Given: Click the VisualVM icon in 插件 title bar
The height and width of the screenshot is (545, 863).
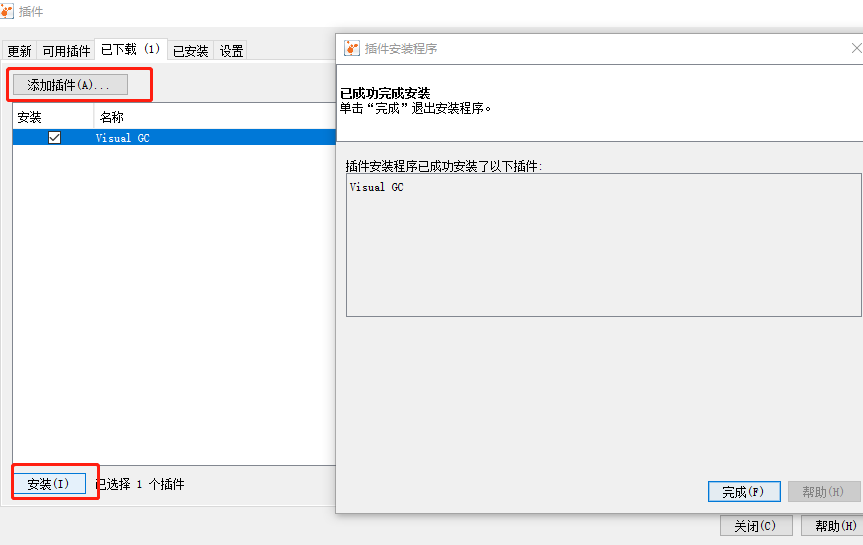Looking at the screenshot, I should tap(7, 11).
